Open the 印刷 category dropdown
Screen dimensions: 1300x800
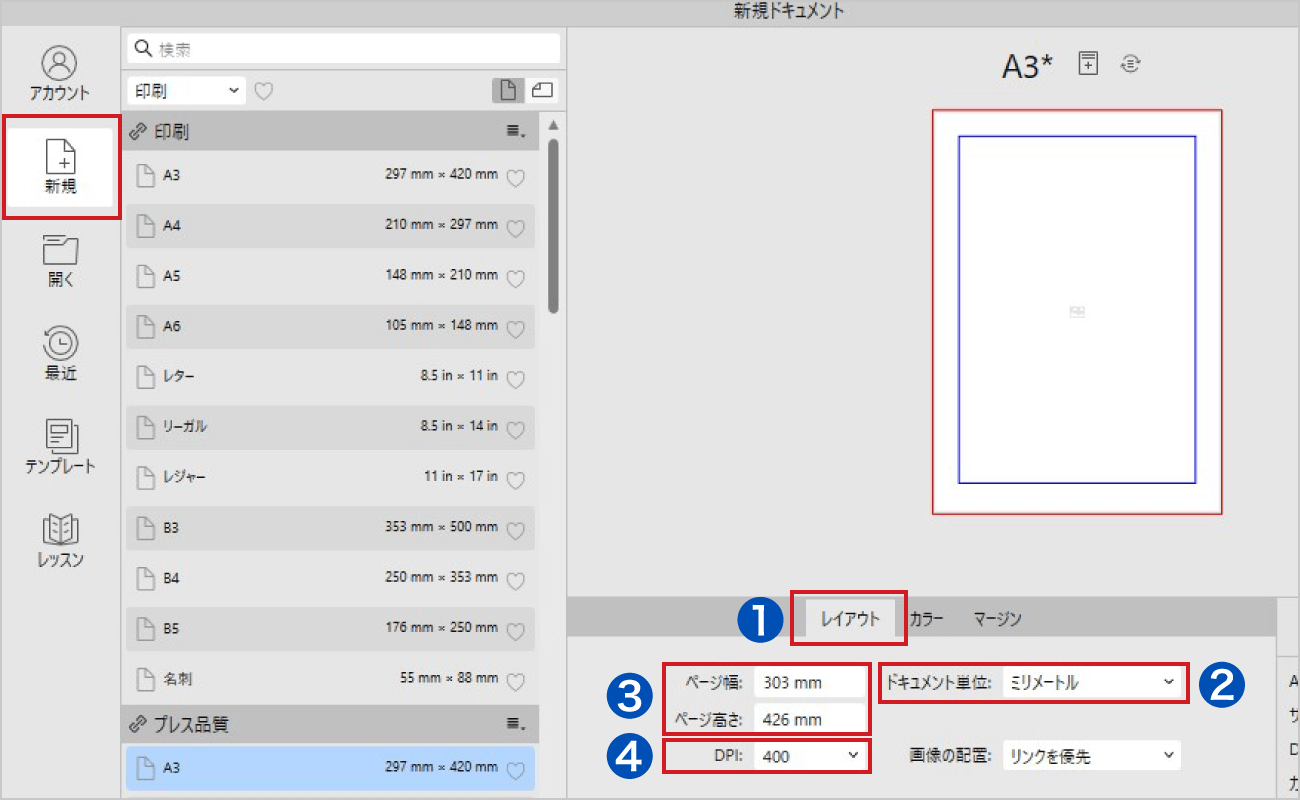pyautogui.click(x=187, y=90)
